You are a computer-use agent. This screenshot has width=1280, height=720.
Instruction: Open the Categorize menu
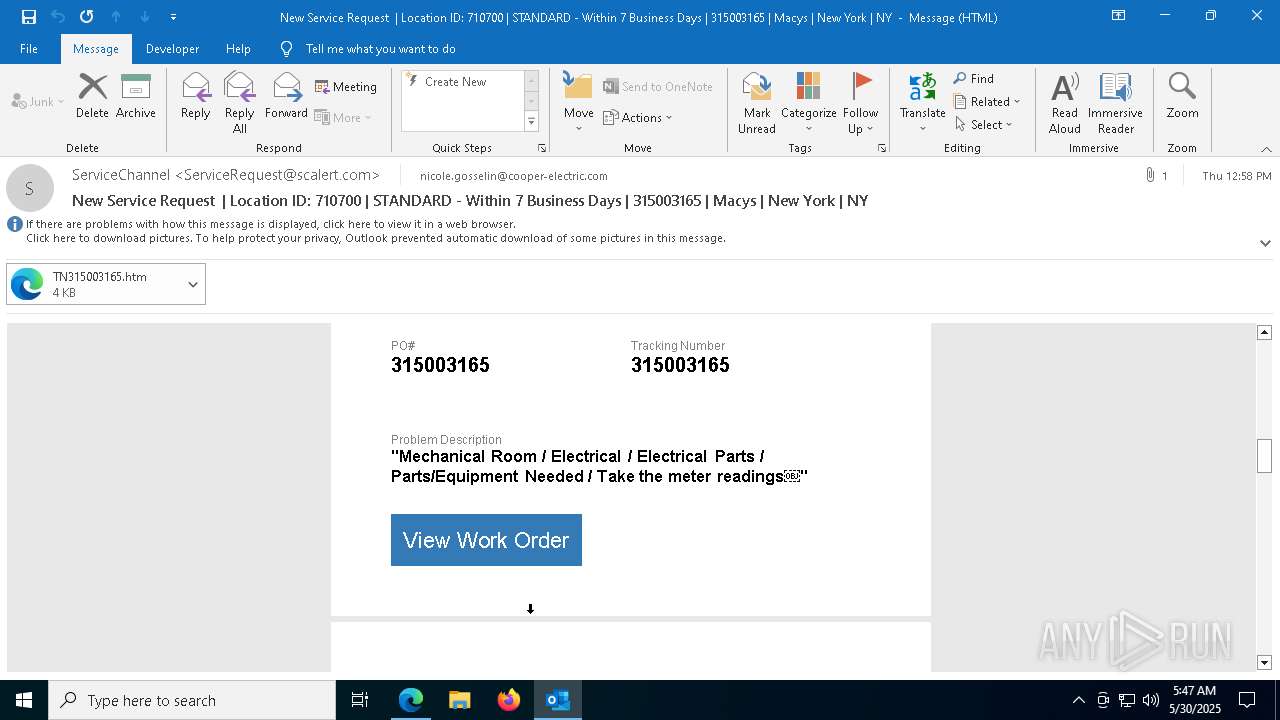click(809, 102)
